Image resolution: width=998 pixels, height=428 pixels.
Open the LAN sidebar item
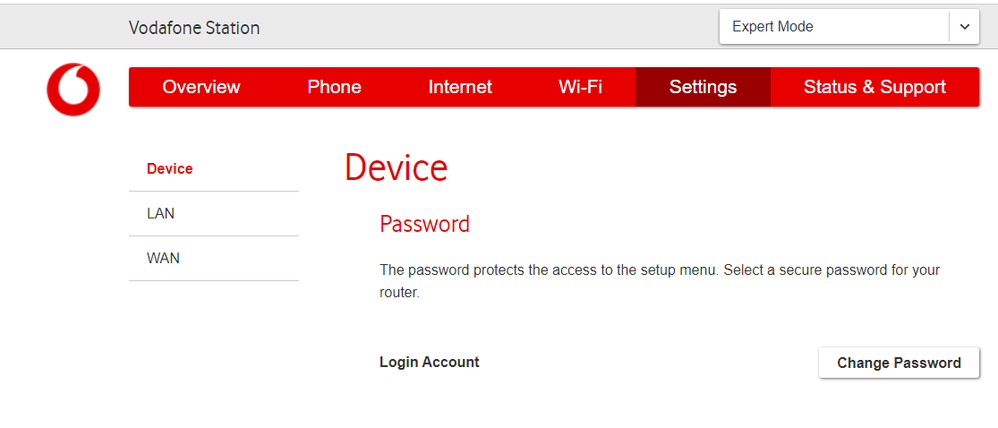pyautogui.click(x=214, y=213)
